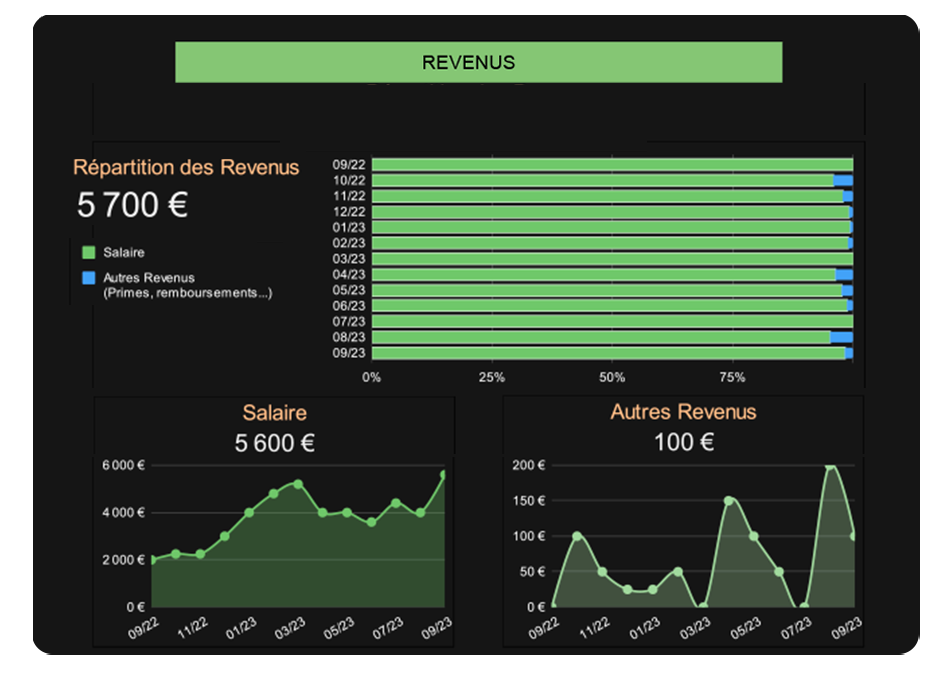
Task: Click the 150 € y-axis label in Autres Revenus chart
Action: (x=527, y=501)
